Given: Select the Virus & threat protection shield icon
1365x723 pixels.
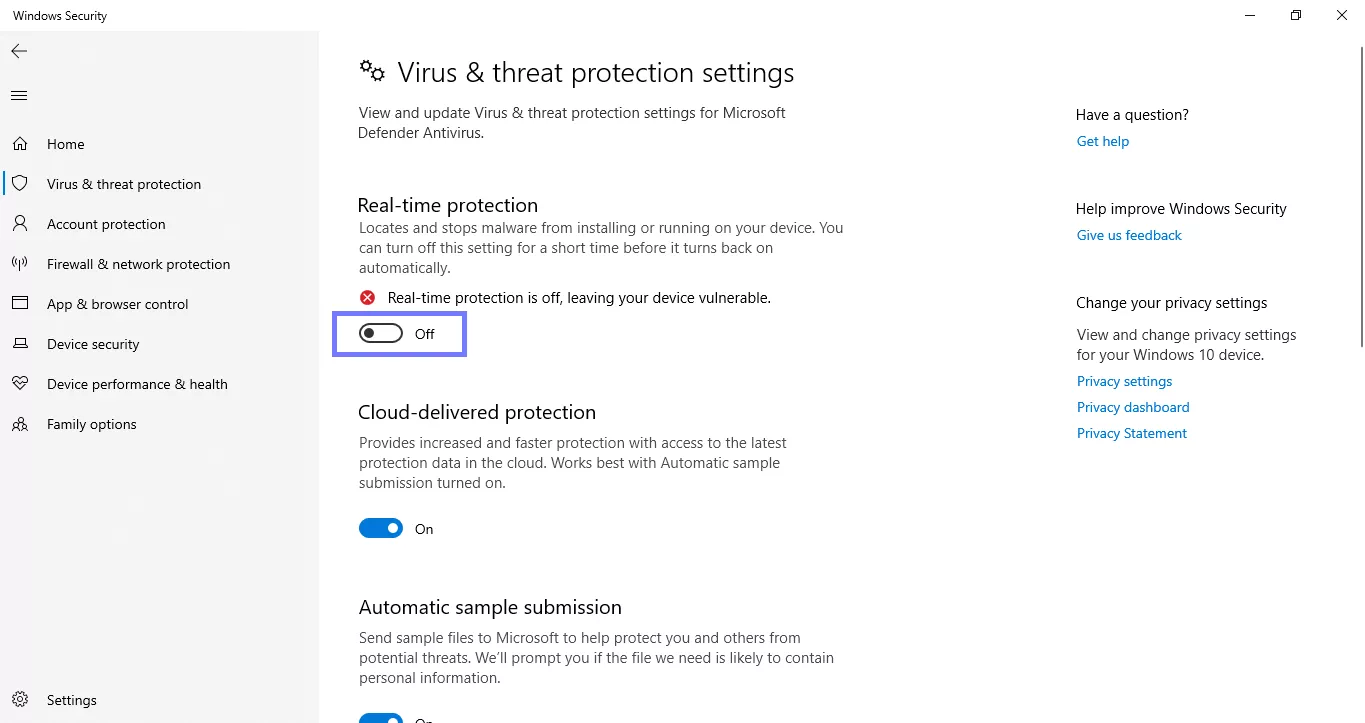Looking at the screenshot, I should click(x=19, y=183).
